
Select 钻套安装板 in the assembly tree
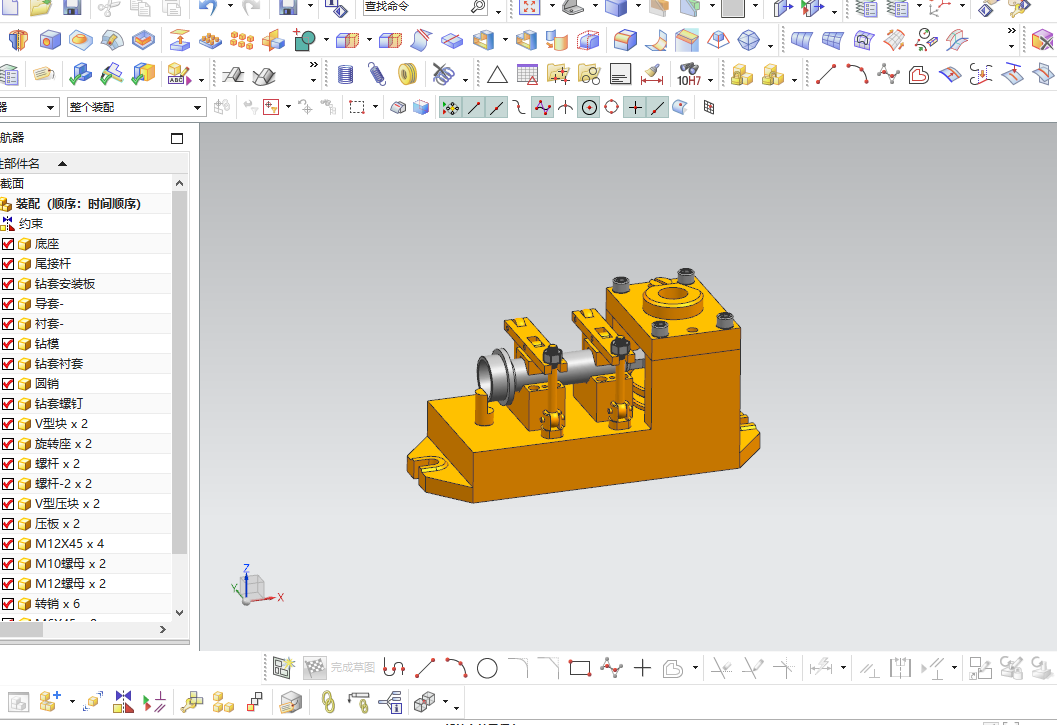(x=65, y=284)
